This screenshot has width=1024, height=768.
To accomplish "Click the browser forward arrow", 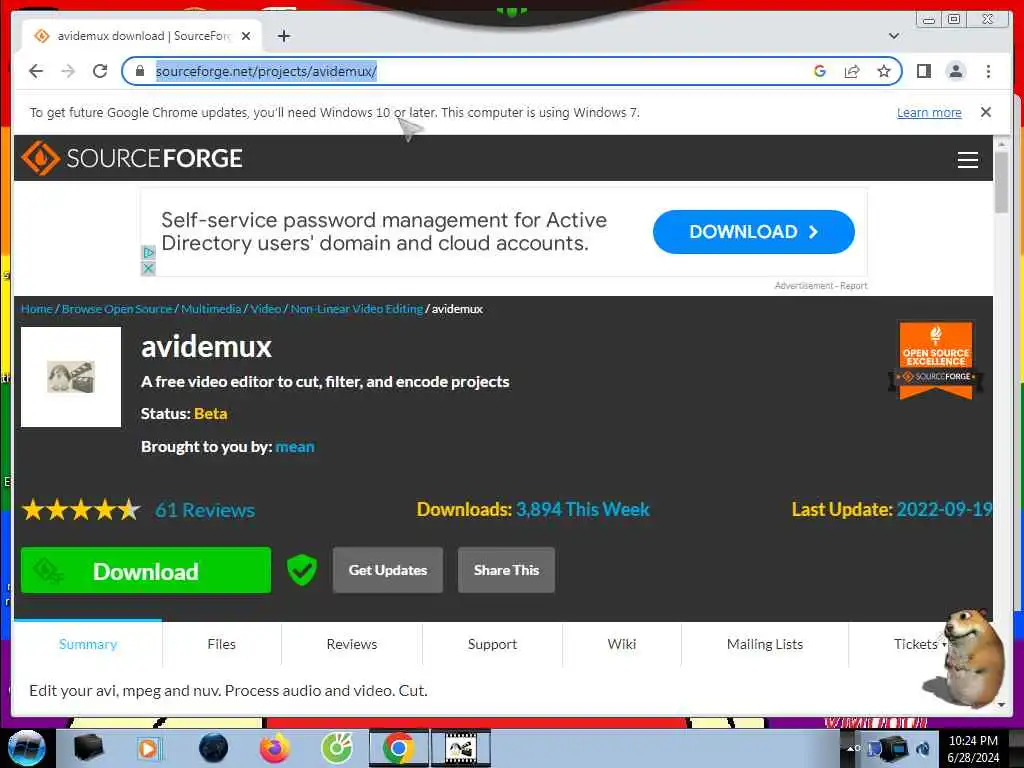I will (x=68, y=71).
